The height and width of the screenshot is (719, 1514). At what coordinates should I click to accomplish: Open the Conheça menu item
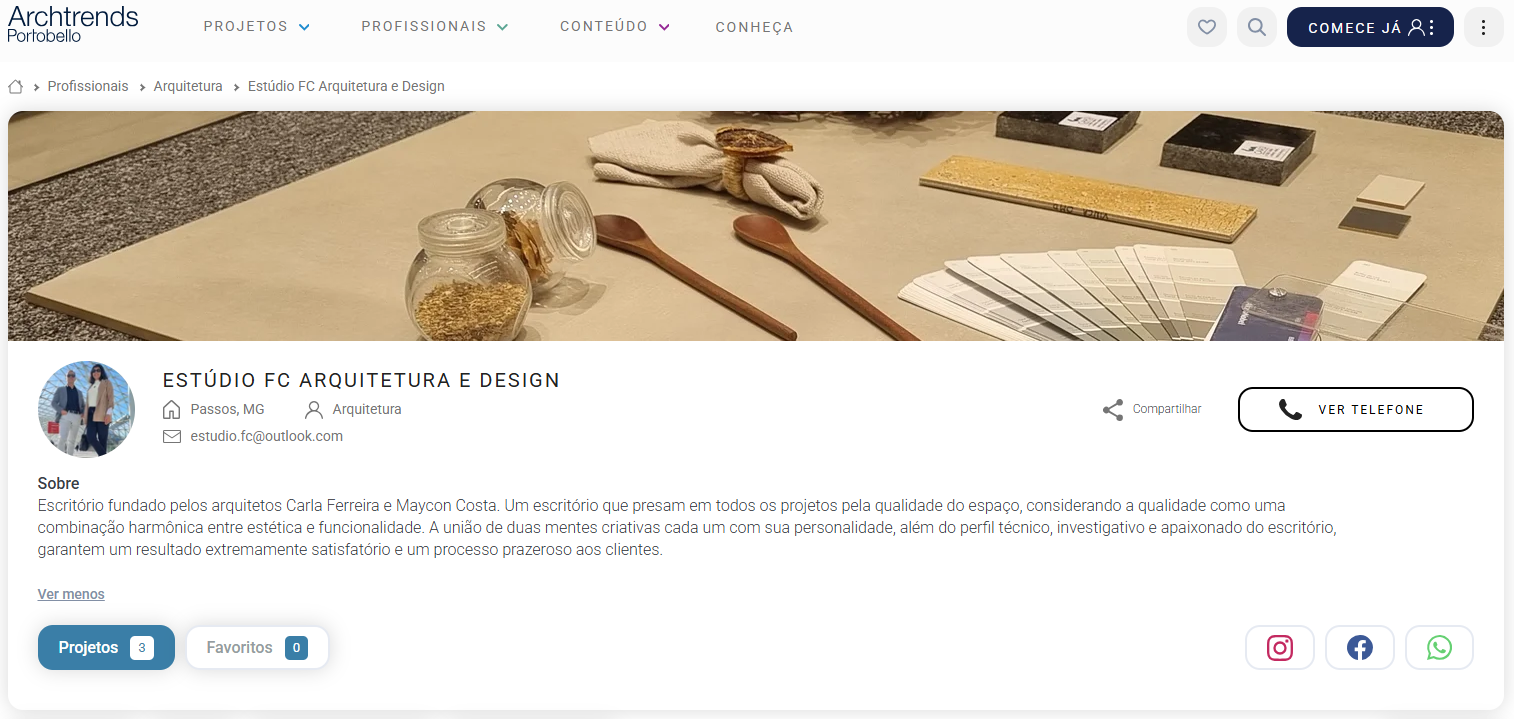754,27
